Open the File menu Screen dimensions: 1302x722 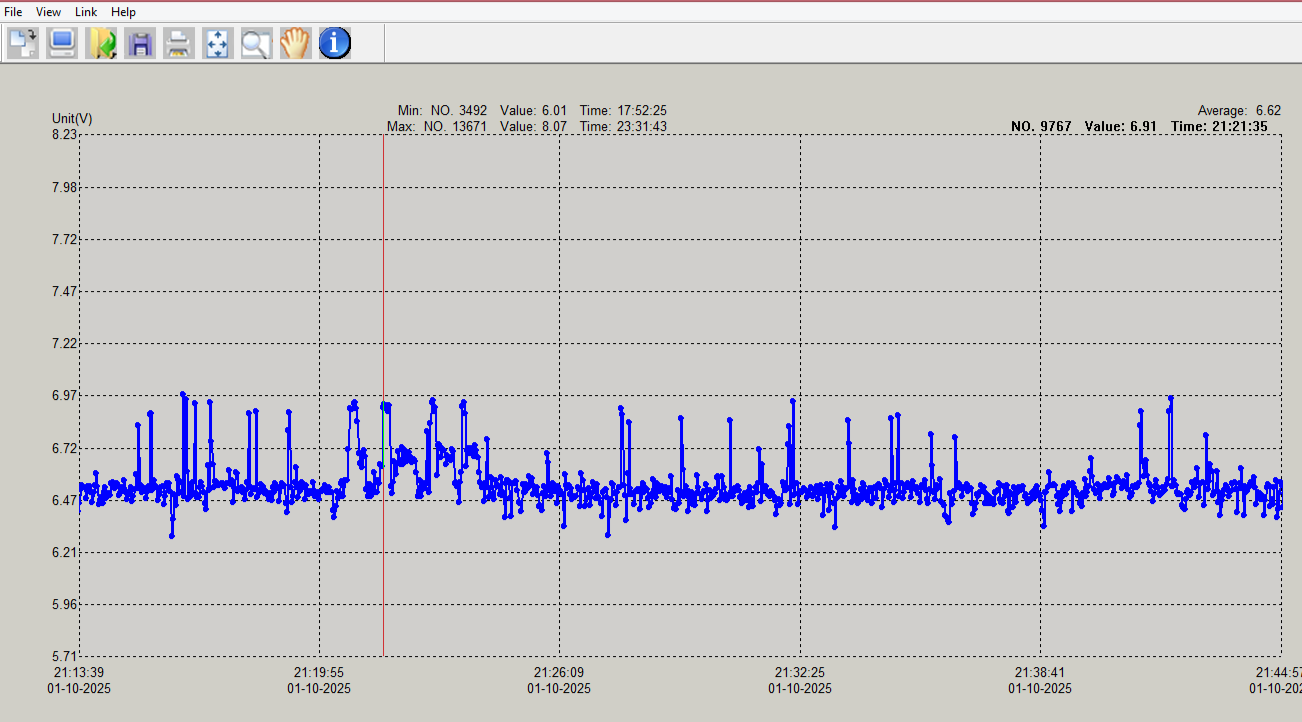coord(13,12)
